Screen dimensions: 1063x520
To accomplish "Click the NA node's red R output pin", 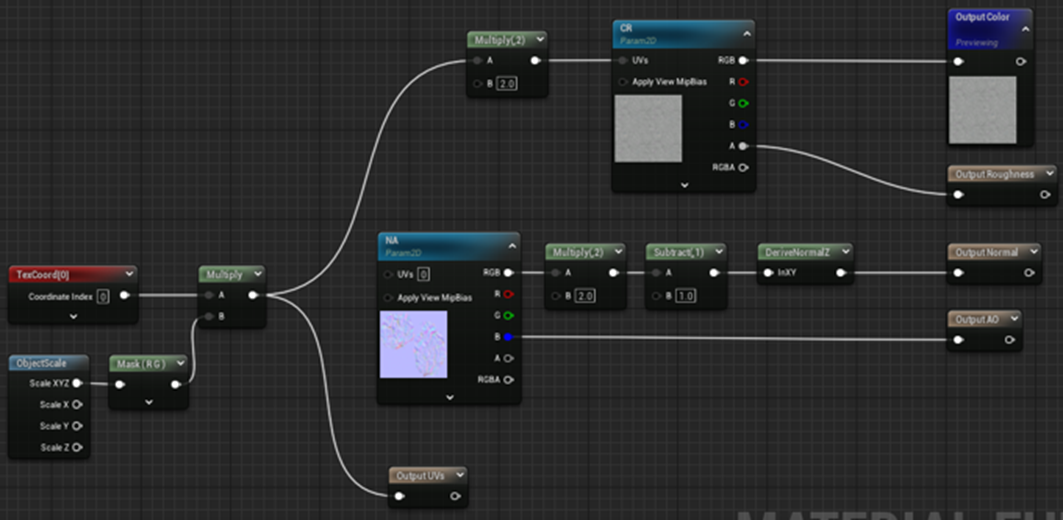I will coord(508,294).
